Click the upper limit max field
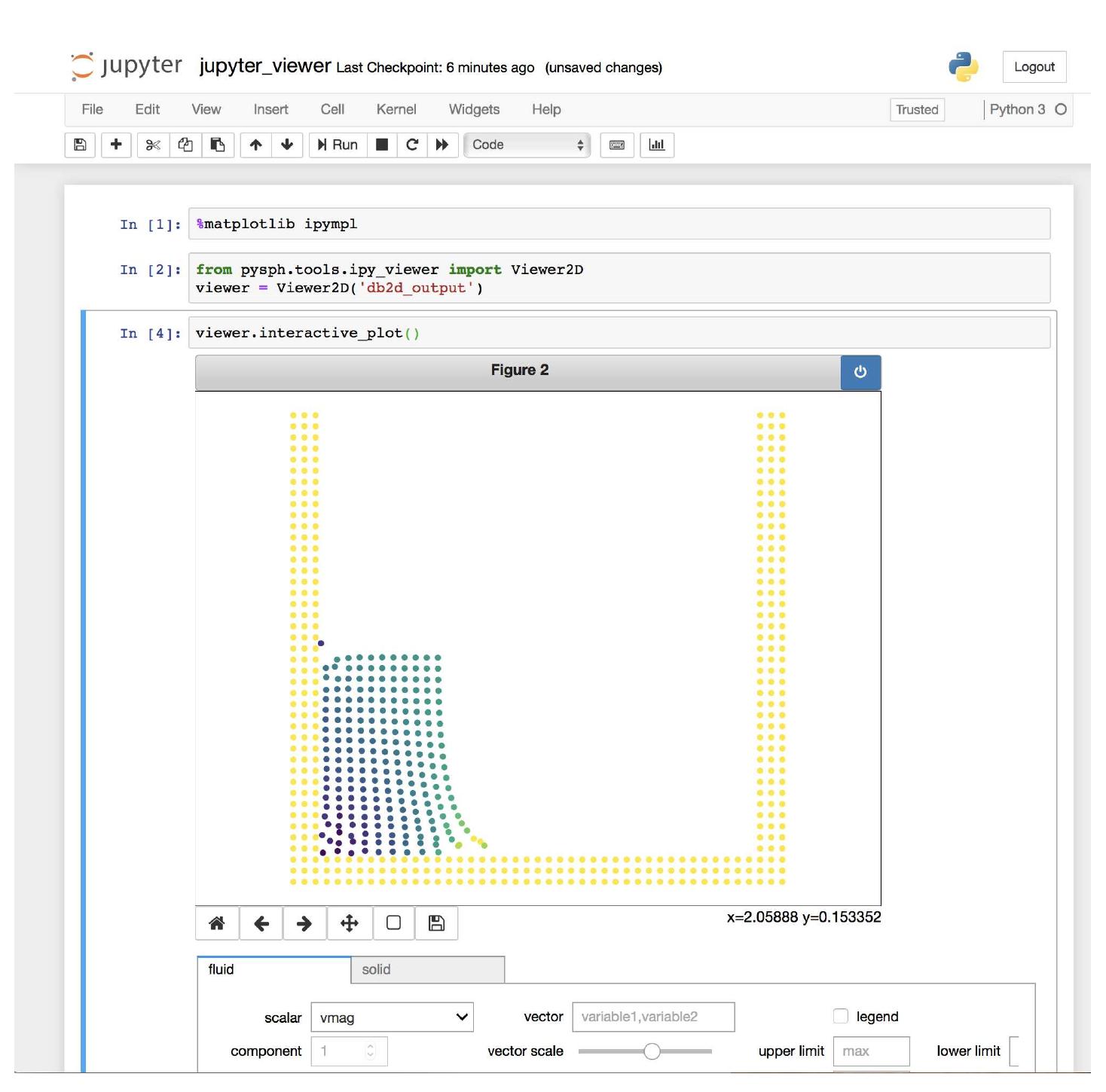This screenshot has height=1092, width=1106. click(872, 1051)
